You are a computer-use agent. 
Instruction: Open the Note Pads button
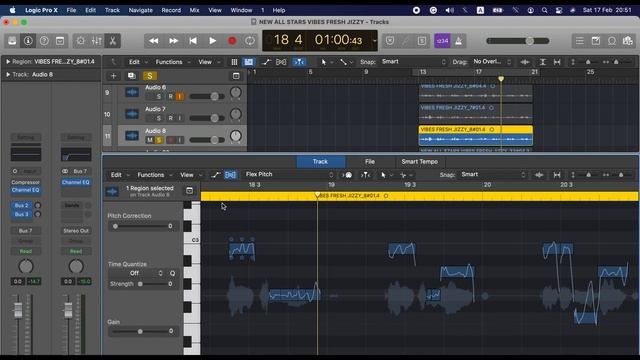pos(596,41)
